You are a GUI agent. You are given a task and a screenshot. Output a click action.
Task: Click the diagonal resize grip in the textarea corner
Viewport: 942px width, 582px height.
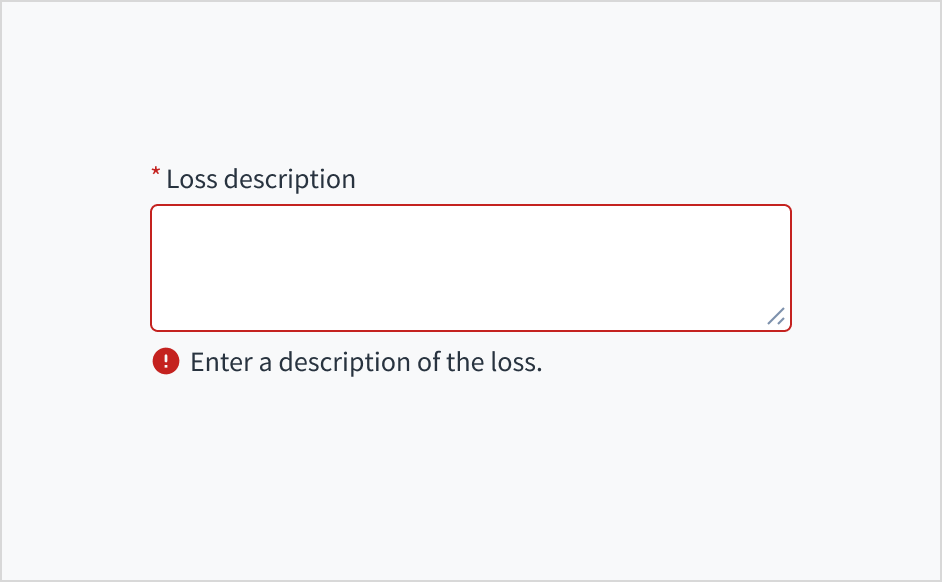coord(776,316)
